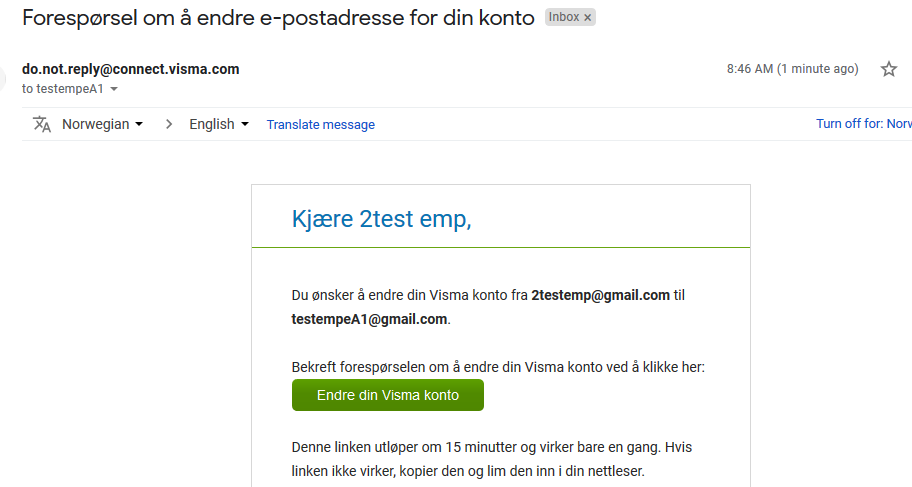Viewport: 912px width, 487px height.
Task: Click the email subject line heading
Action: [x=278, y=18]
